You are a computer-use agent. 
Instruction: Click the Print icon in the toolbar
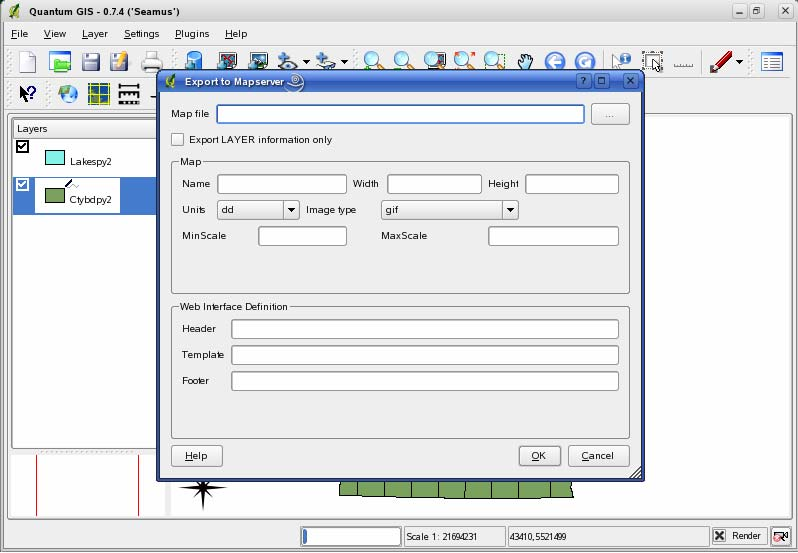(x=152, y=63)
